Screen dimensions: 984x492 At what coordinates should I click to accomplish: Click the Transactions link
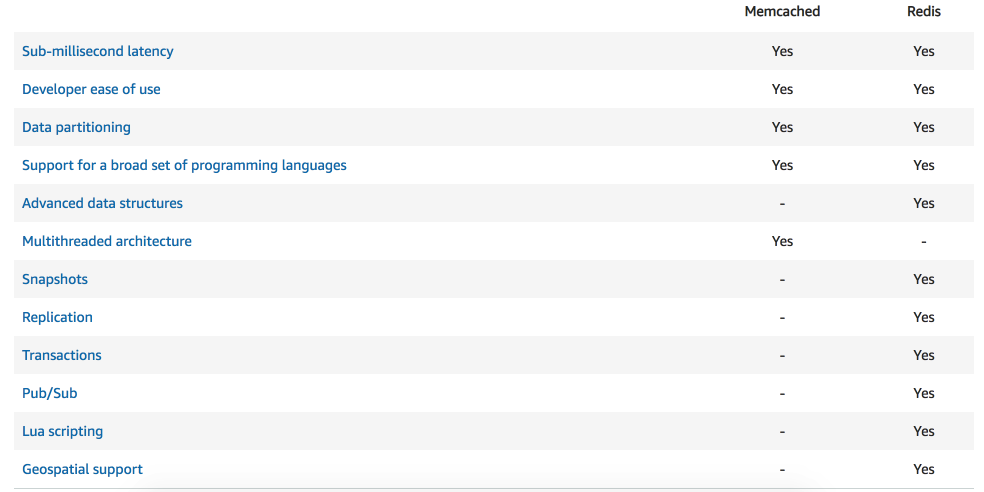point(62,355)
